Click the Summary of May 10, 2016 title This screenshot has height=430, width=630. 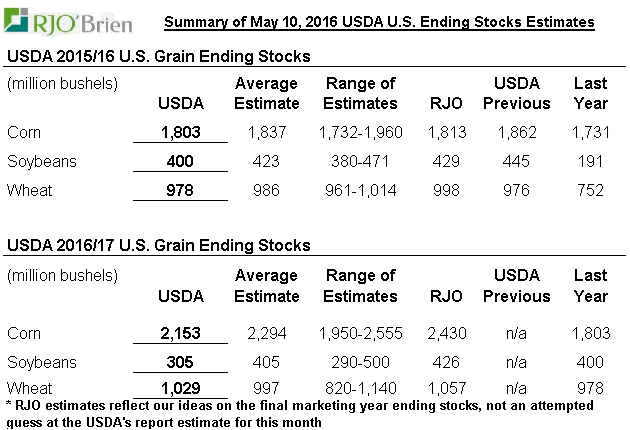click(x=379, y=21)
